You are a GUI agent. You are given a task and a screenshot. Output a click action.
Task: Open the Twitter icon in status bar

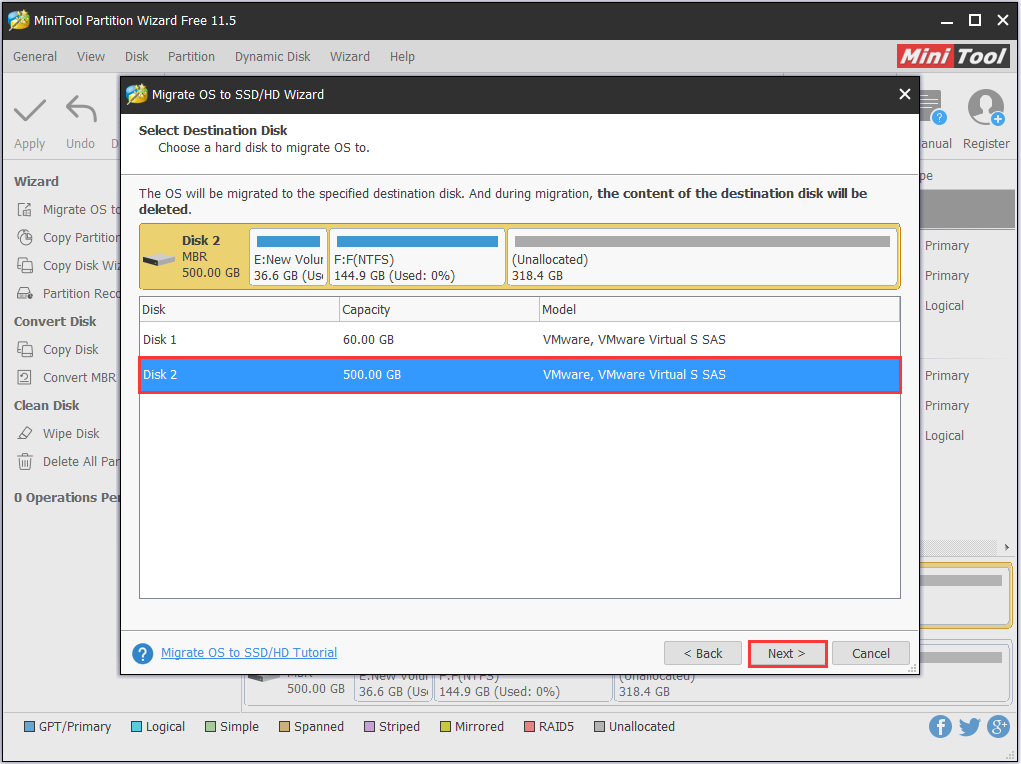coord(969,726)
